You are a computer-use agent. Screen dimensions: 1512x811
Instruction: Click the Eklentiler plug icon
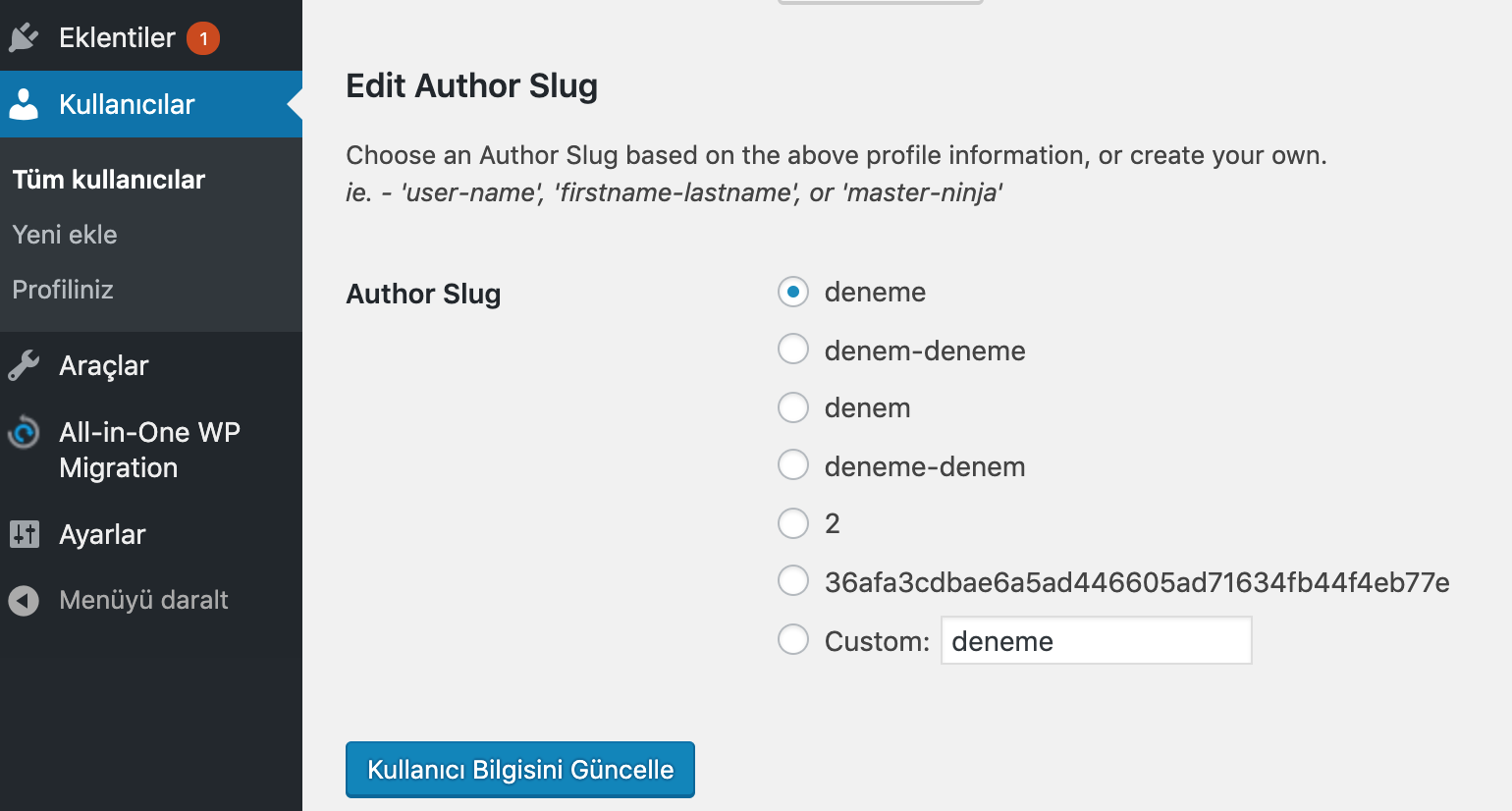tap(24, 37)
